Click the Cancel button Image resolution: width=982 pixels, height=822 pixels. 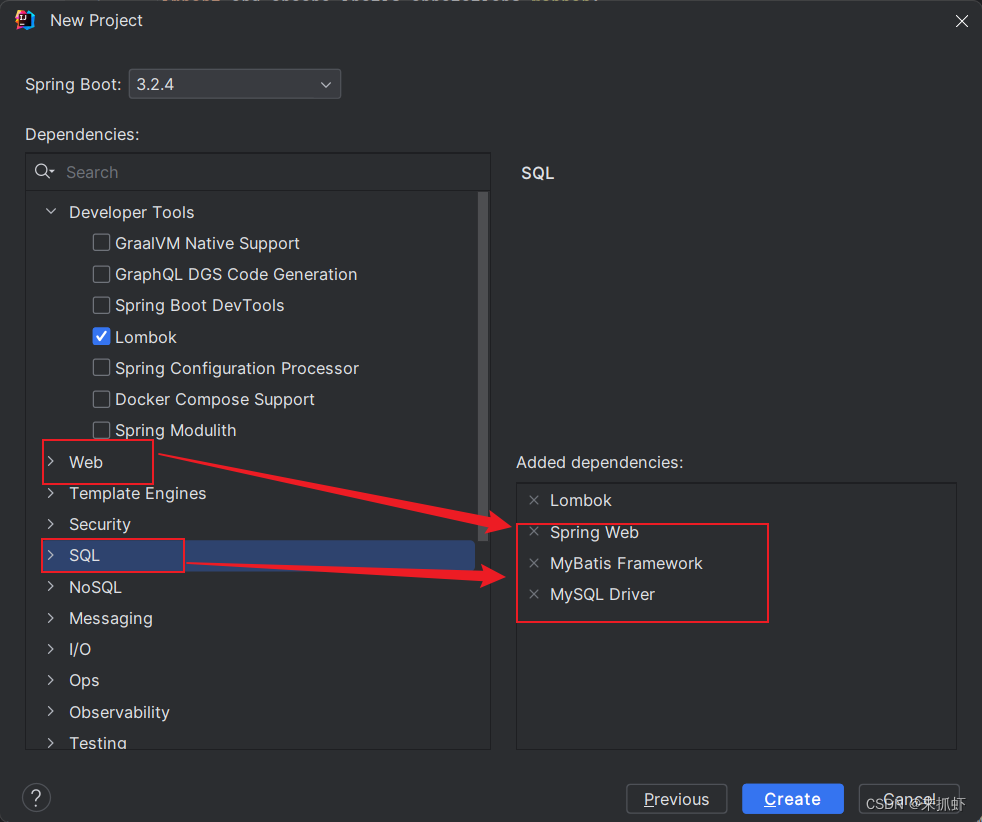[x=909, y=799]
